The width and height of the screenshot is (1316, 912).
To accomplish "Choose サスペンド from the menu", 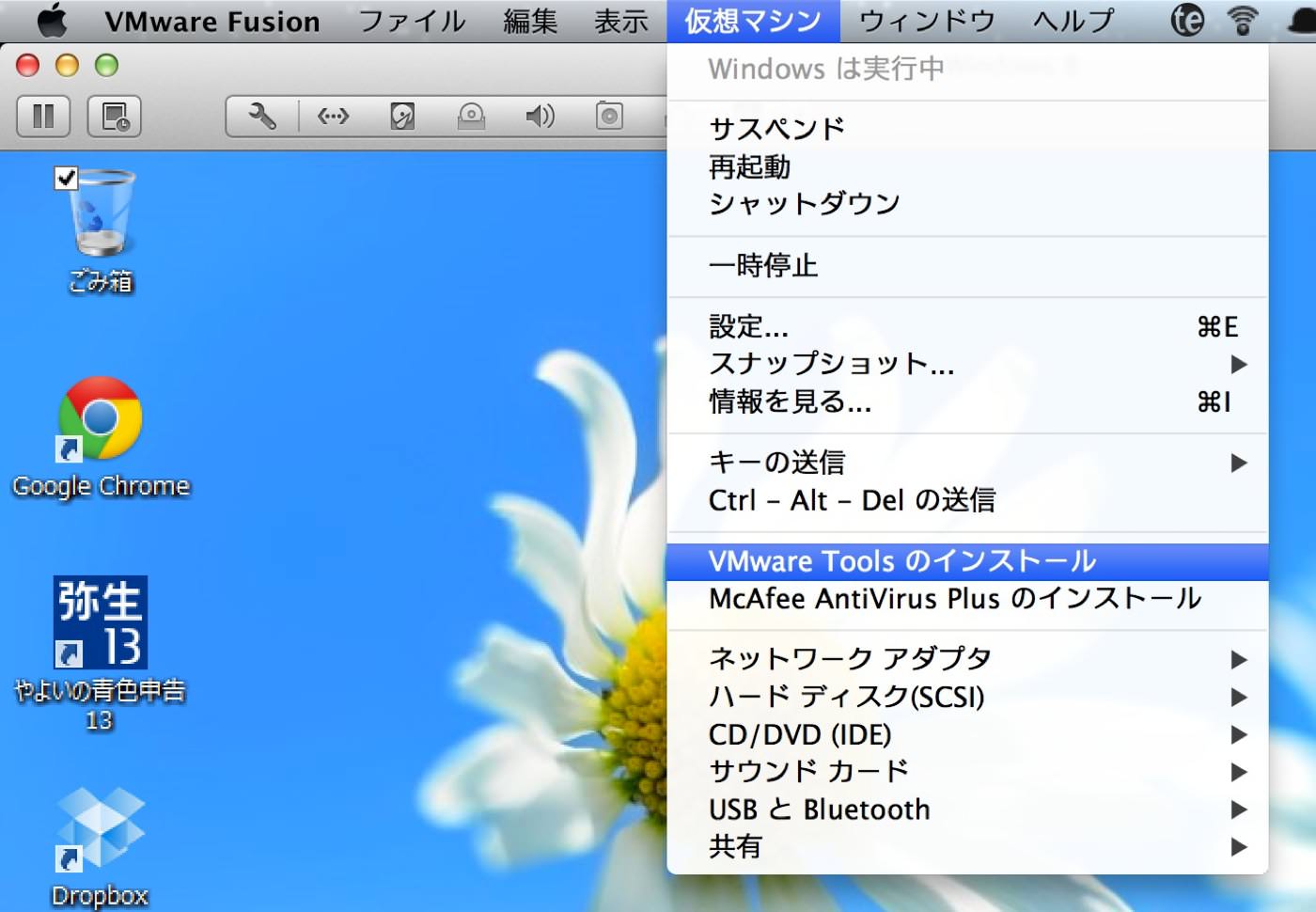I will [967, 129].
